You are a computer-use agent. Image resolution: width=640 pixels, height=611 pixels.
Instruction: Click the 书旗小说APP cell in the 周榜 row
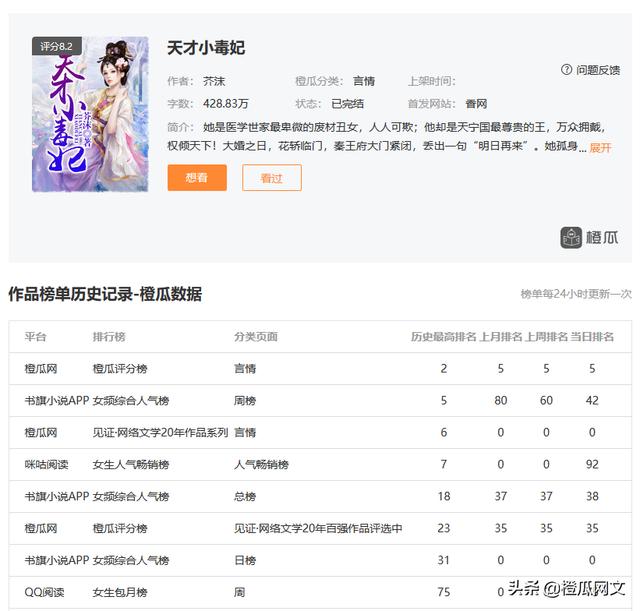57,400
